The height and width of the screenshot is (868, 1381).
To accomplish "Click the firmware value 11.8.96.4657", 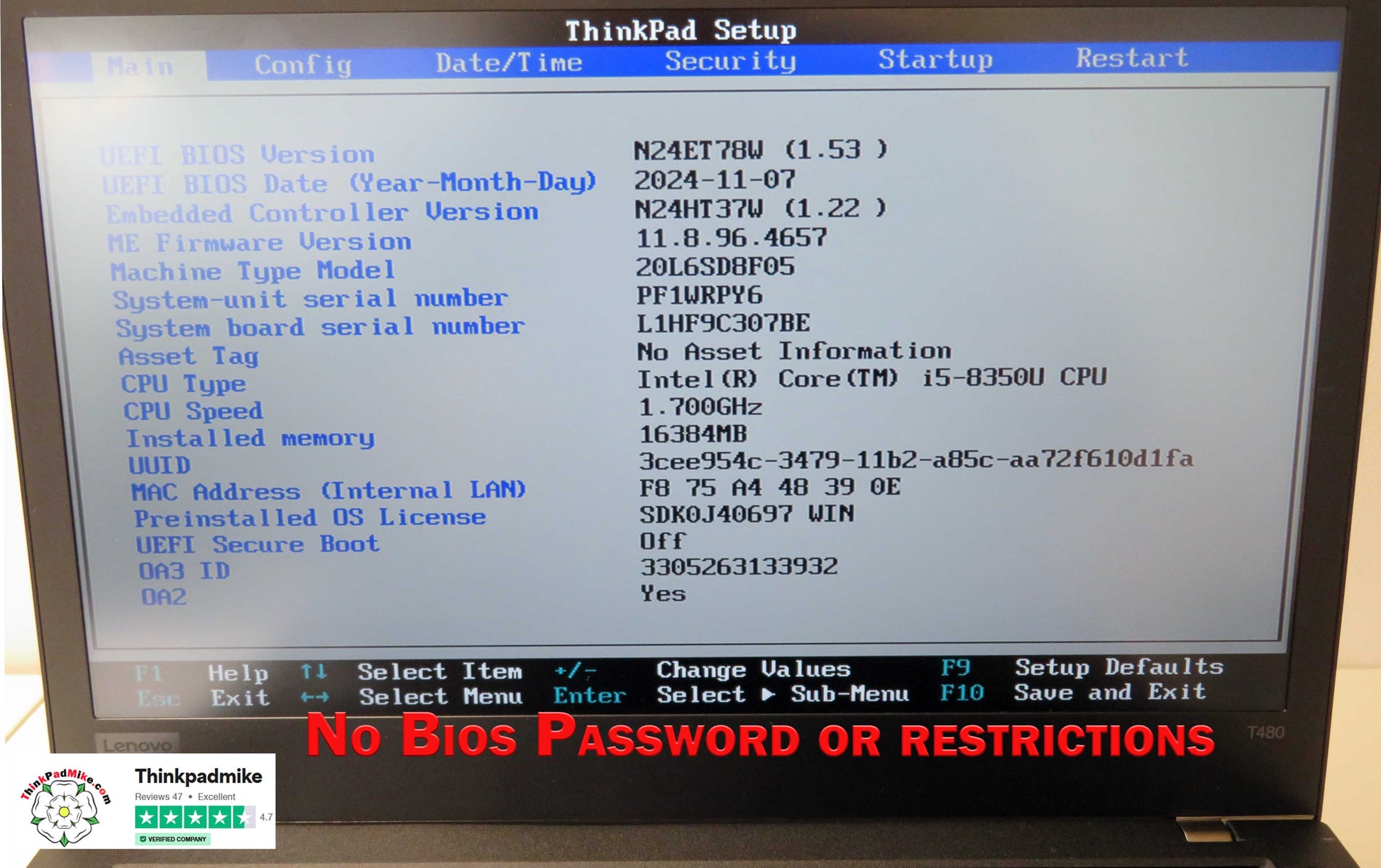I will pos(732,238).
